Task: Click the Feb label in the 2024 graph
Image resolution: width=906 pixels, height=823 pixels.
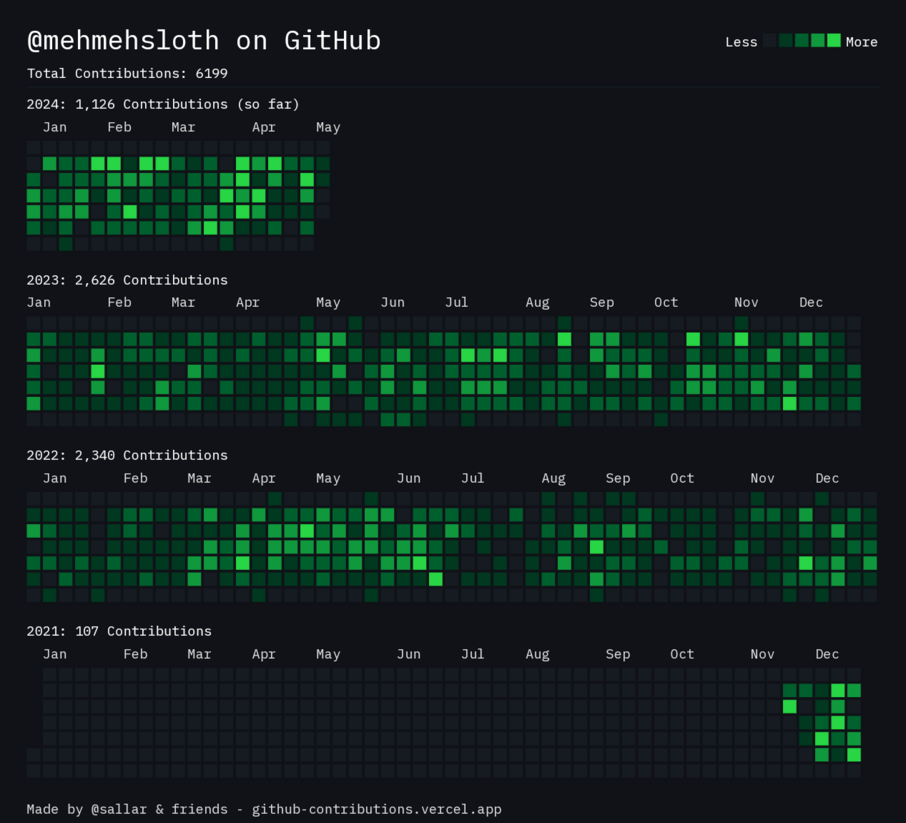Action: tap(120, 127)
